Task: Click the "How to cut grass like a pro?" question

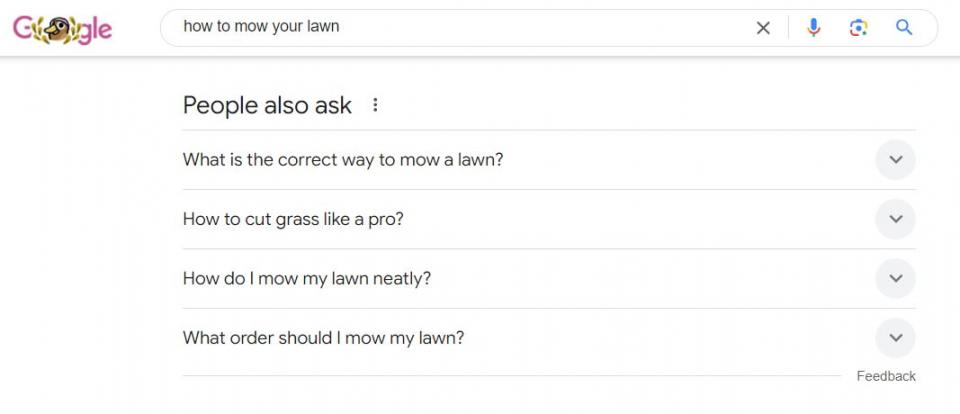Action: pos(293,219)
